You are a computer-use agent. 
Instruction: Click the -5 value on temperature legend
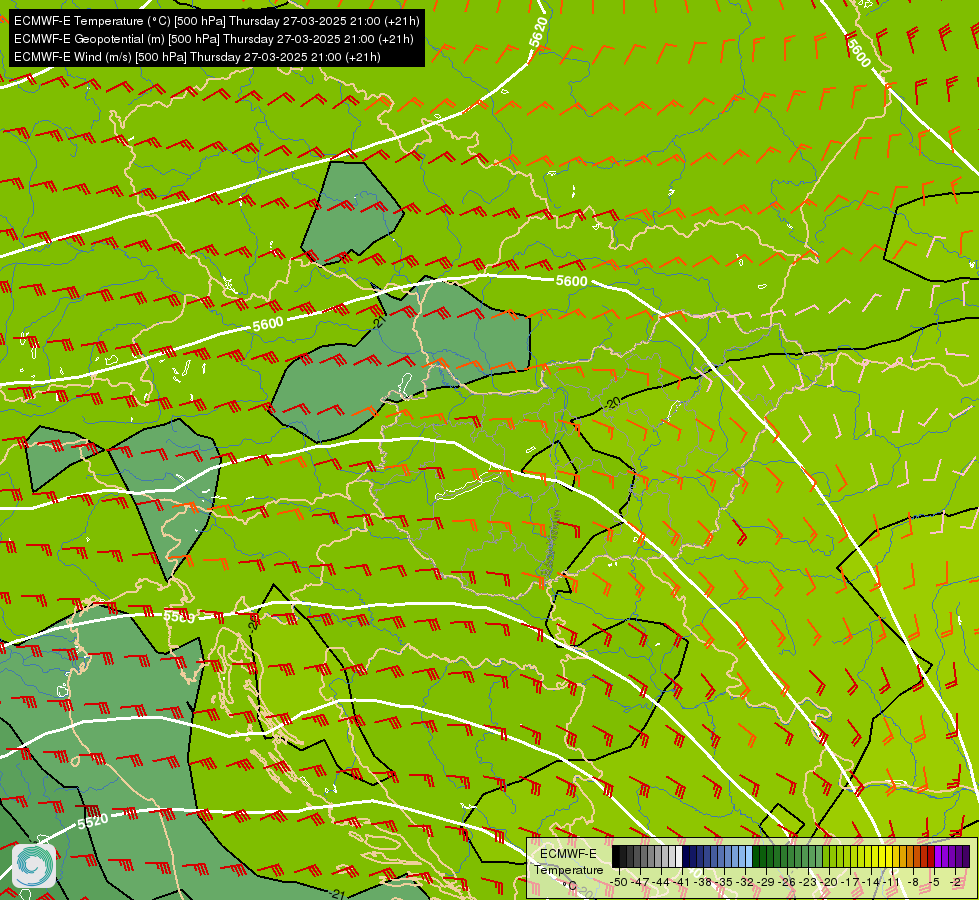click(934, 882)
